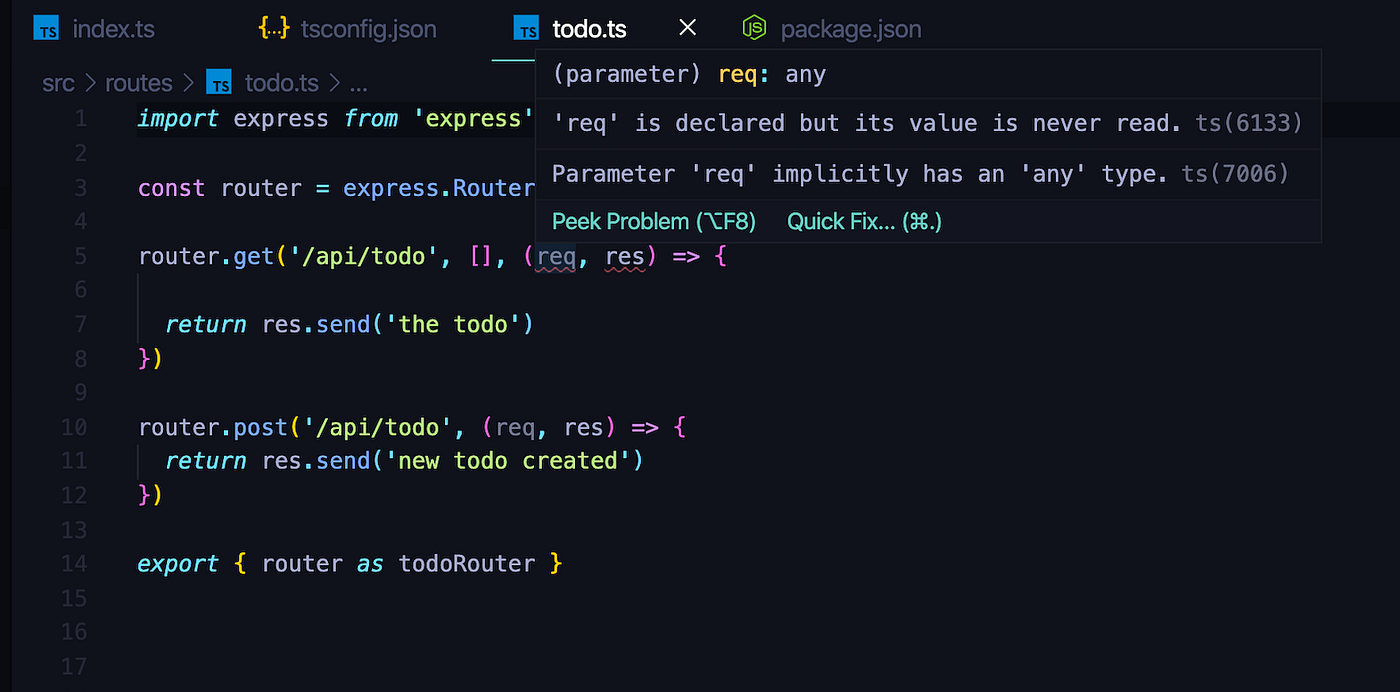Open the todo.ts breadcrumb dropdown
This screenshot has width=1400, height=692.
point(281,82)
